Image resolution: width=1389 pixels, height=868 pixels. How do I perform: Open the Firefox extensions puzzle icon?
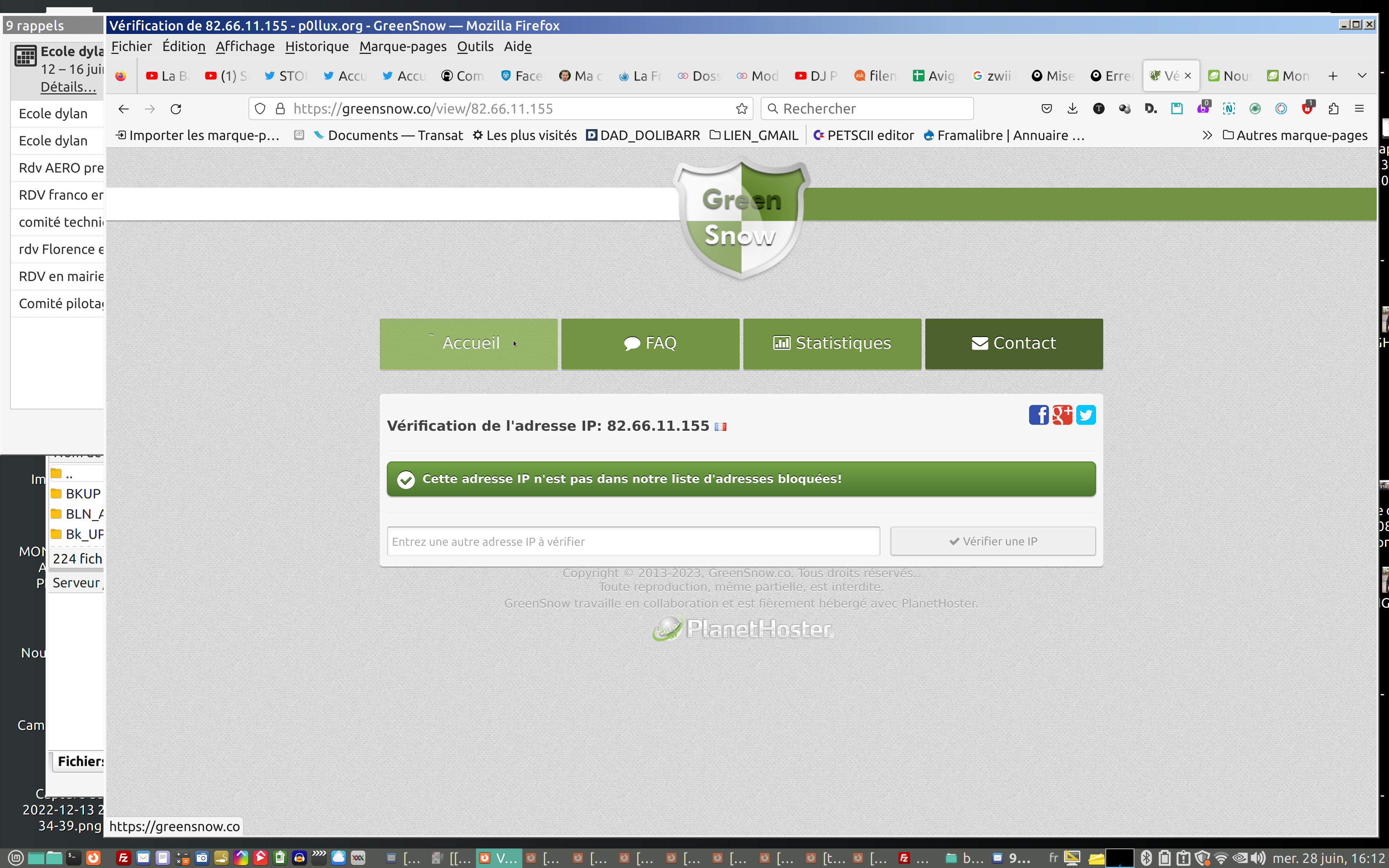(x=1333, y=109)
